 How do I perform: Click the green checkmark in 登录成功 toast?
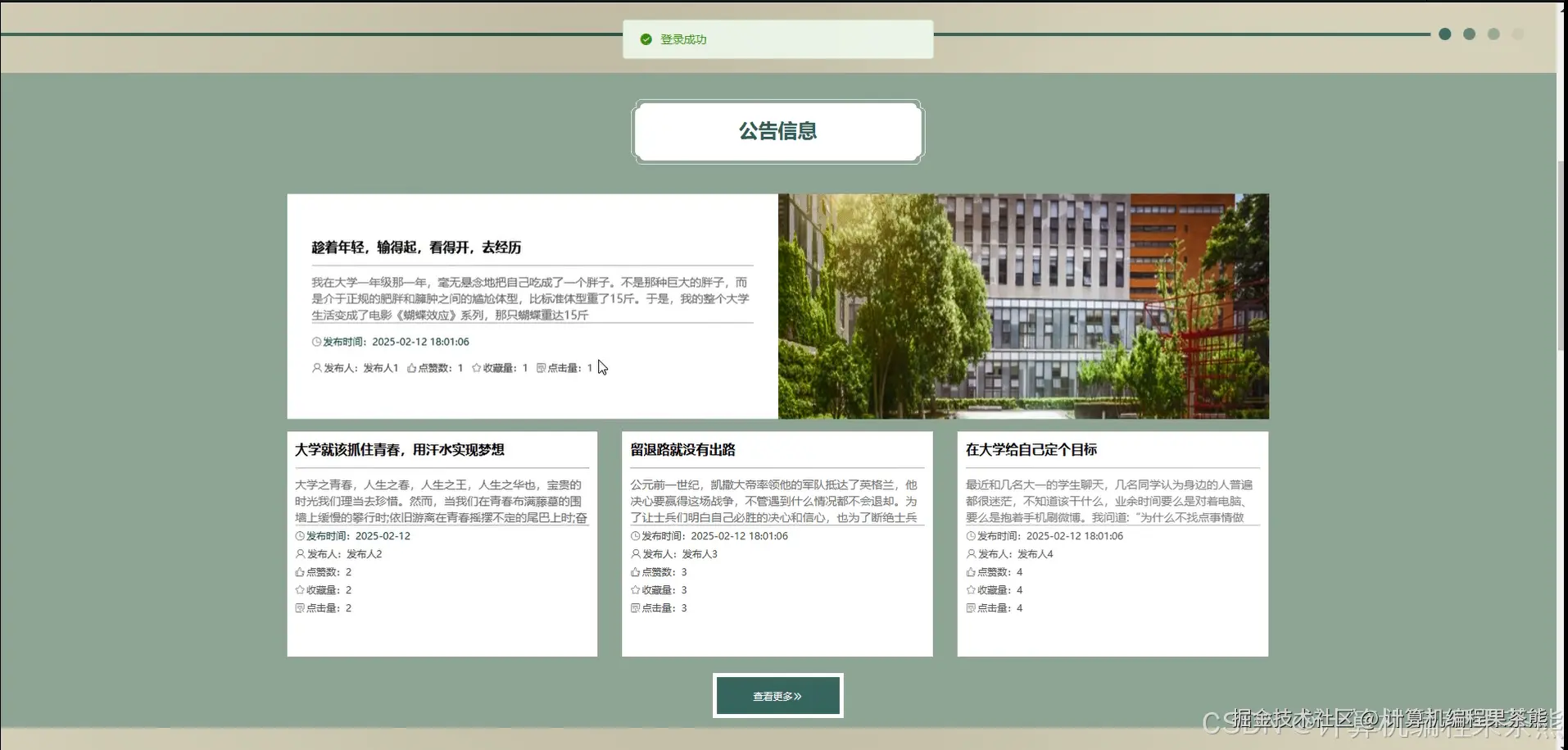[646, 39]
